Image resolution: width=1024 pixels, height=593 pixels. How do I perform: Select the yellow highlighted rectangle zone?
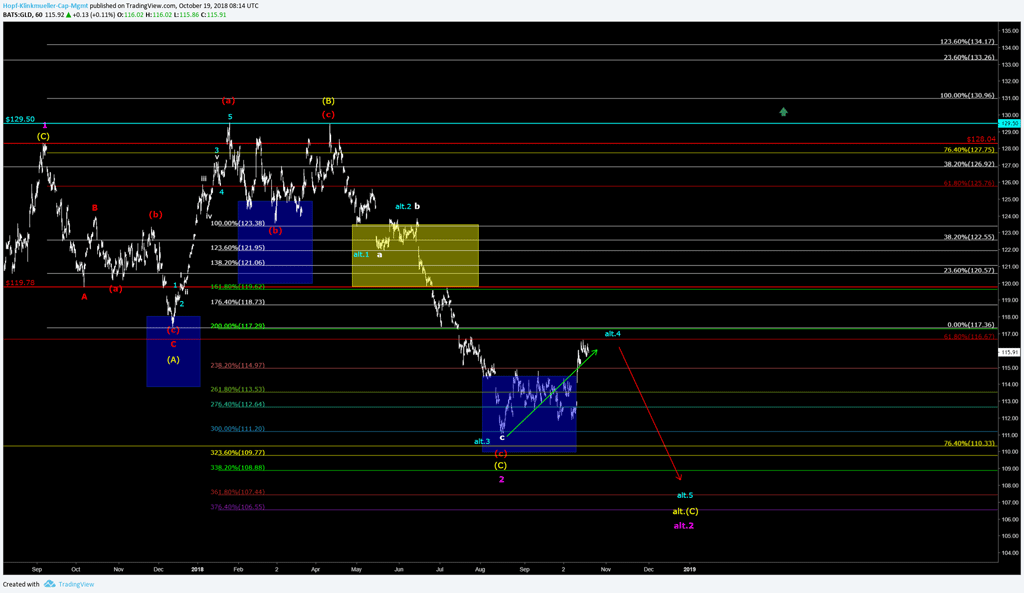415,256
